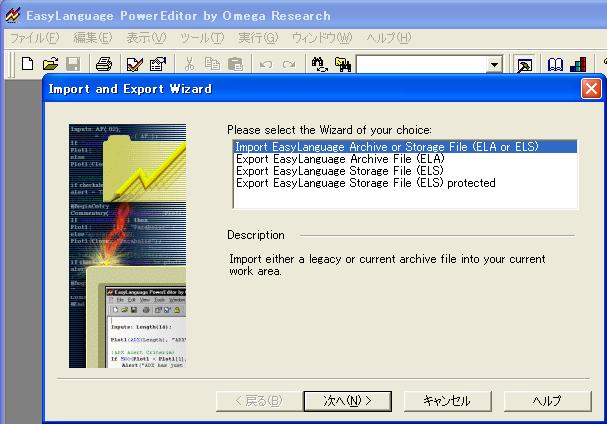Close the Import and Export Wizard dialog
This screenshot has width=607, height=425.
pyautogui.click(x=591, y=89)
